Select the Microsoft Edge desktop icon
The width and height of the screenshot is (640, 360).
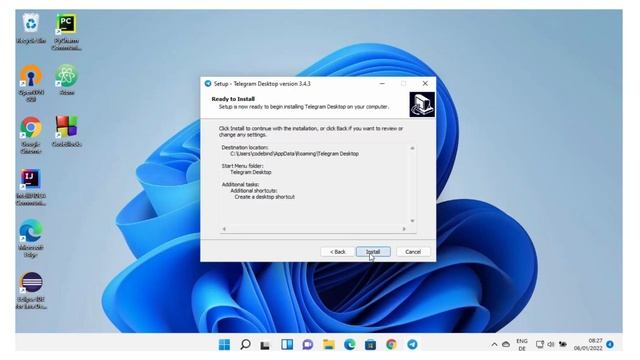(31, 239)
